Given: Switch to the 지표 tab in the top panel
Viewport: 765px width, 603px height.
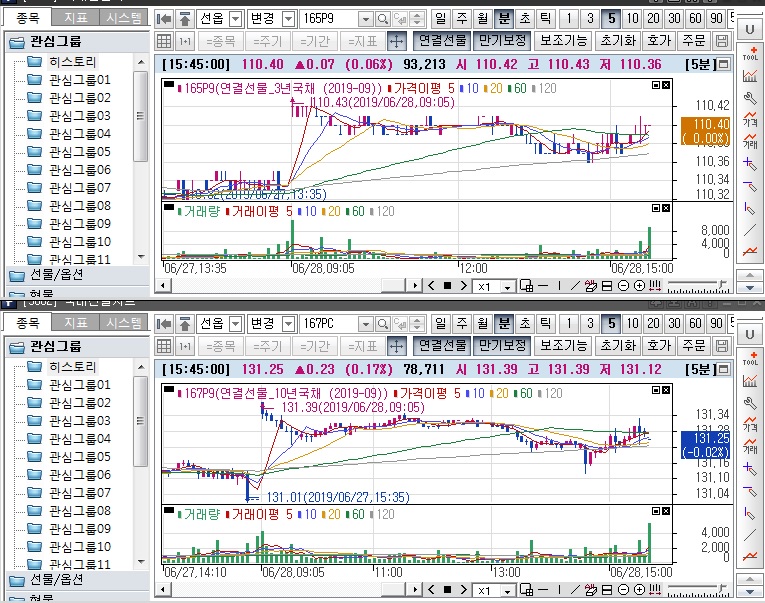Looking at the screenshot, I should 75,17.
